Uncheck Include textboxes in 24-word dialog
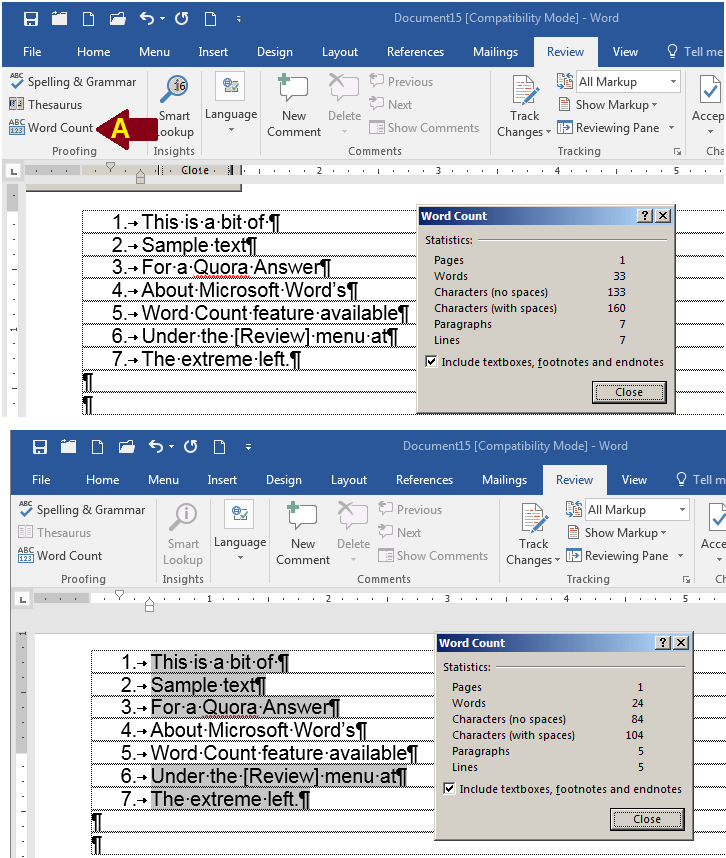This screenshot has height=858, width=726. 449,789
